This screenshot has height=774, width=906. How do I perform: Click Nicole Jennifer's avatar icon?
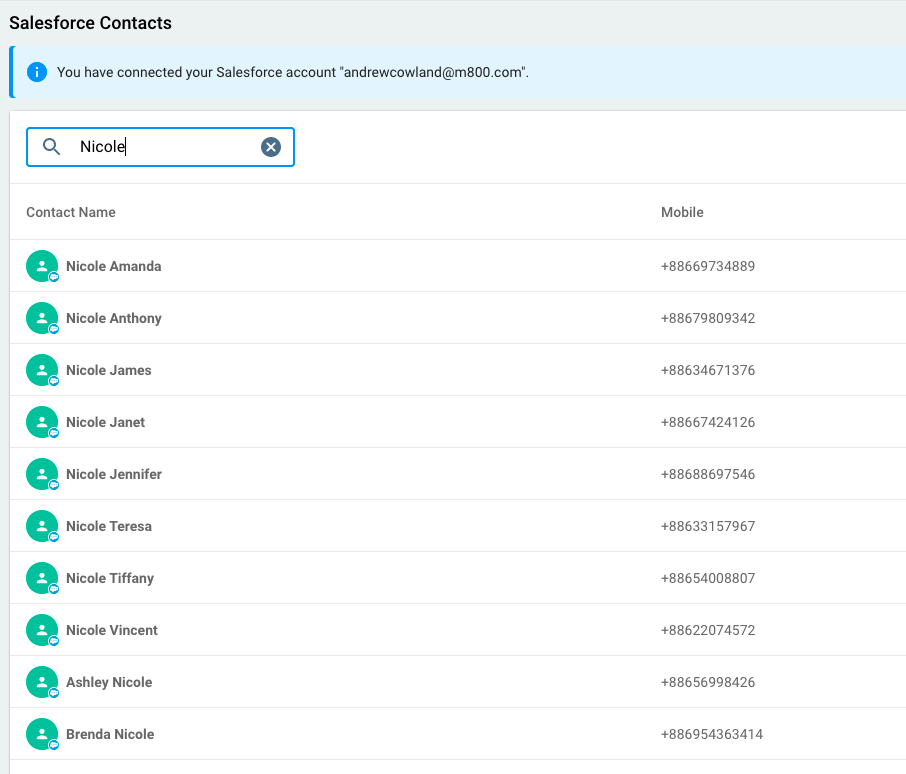[41, 474]
